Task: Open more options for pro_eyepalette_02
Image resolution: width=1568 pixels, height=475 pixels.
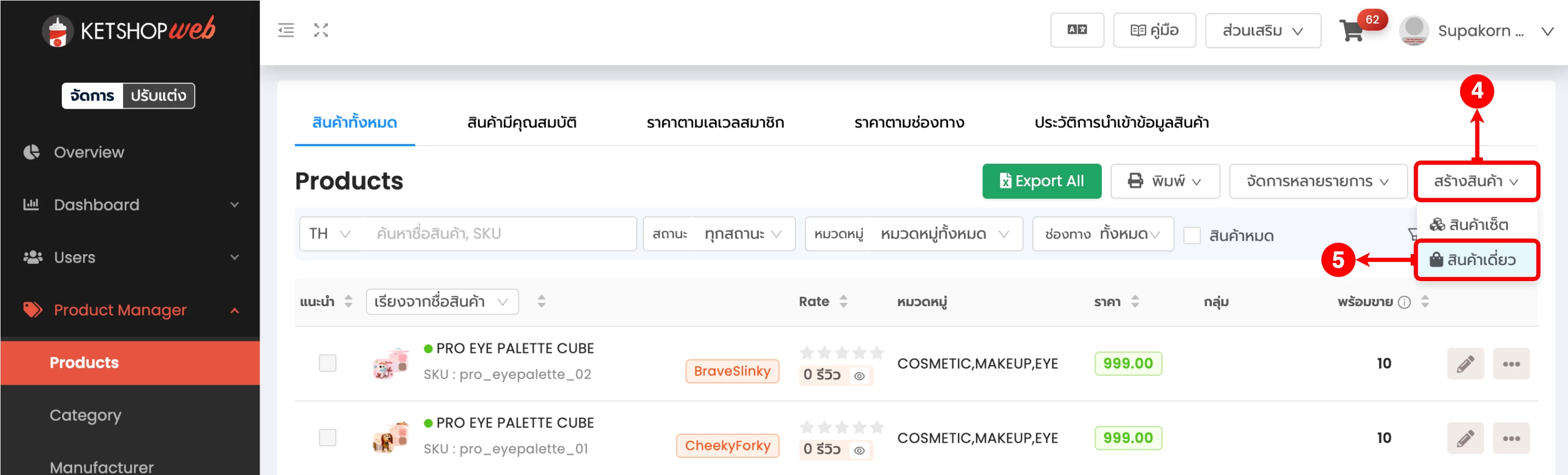Action: pyautogui.click(x=1511, y=364)
